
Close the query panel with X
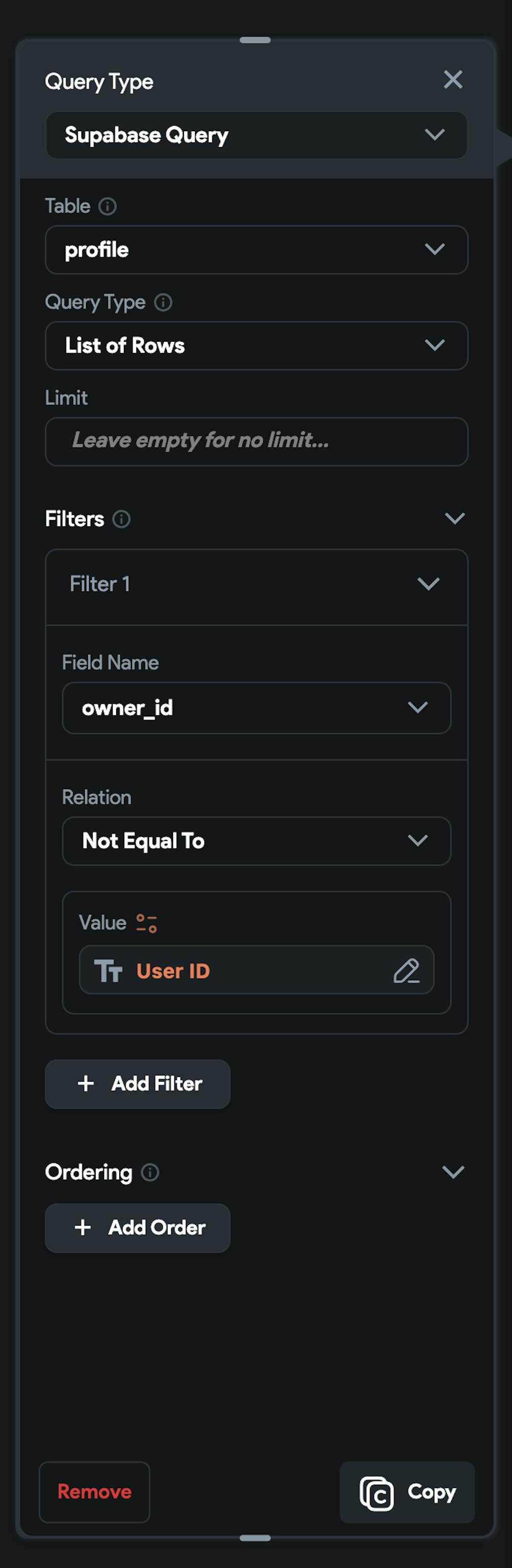point(453,80)
